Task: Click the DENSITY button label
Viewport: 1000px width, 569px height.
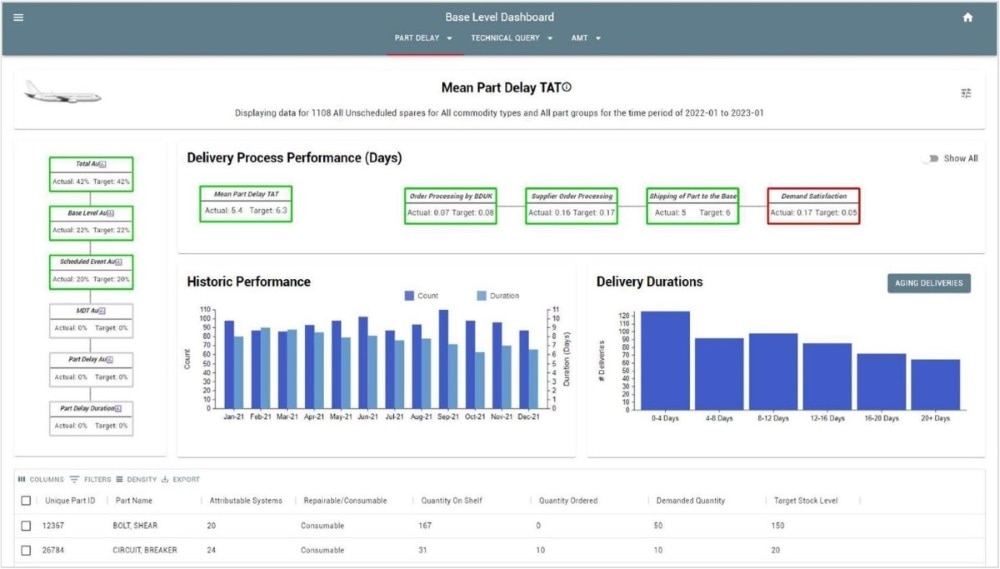Action: coord(142,480)
